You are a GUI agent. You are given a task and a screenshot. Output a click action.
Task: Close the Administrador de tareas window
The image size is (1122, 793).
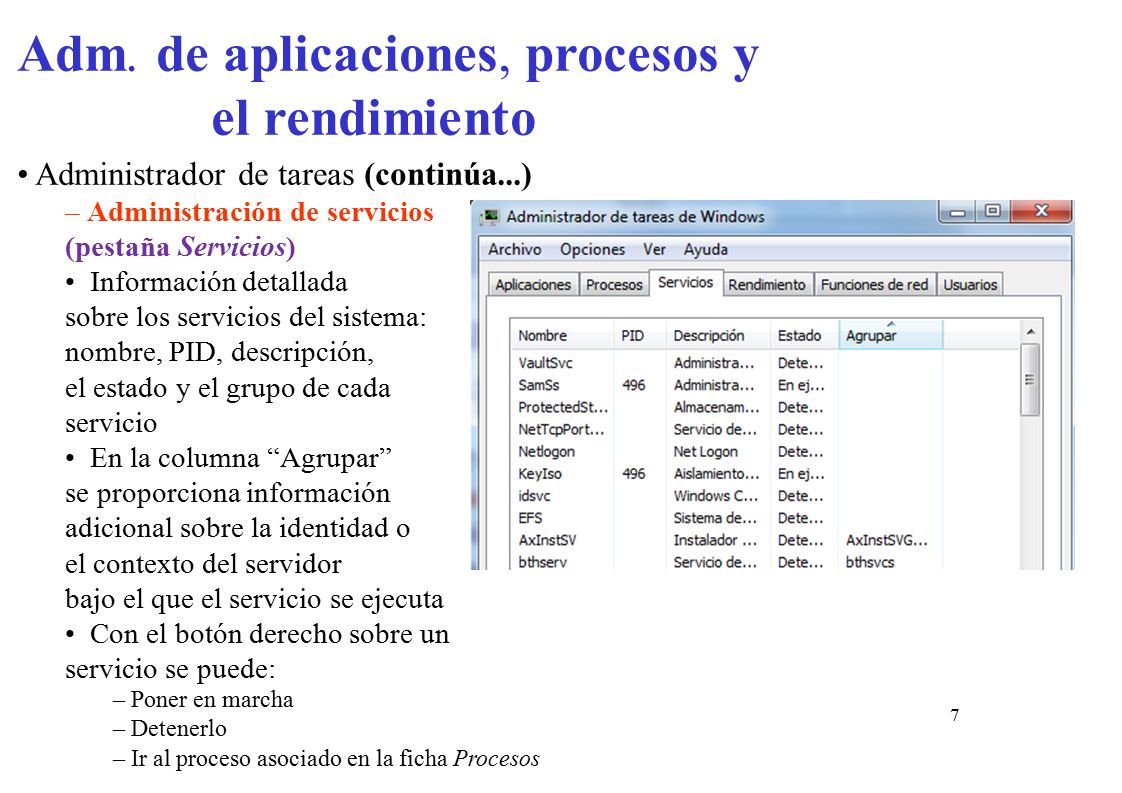point(1041,211)
